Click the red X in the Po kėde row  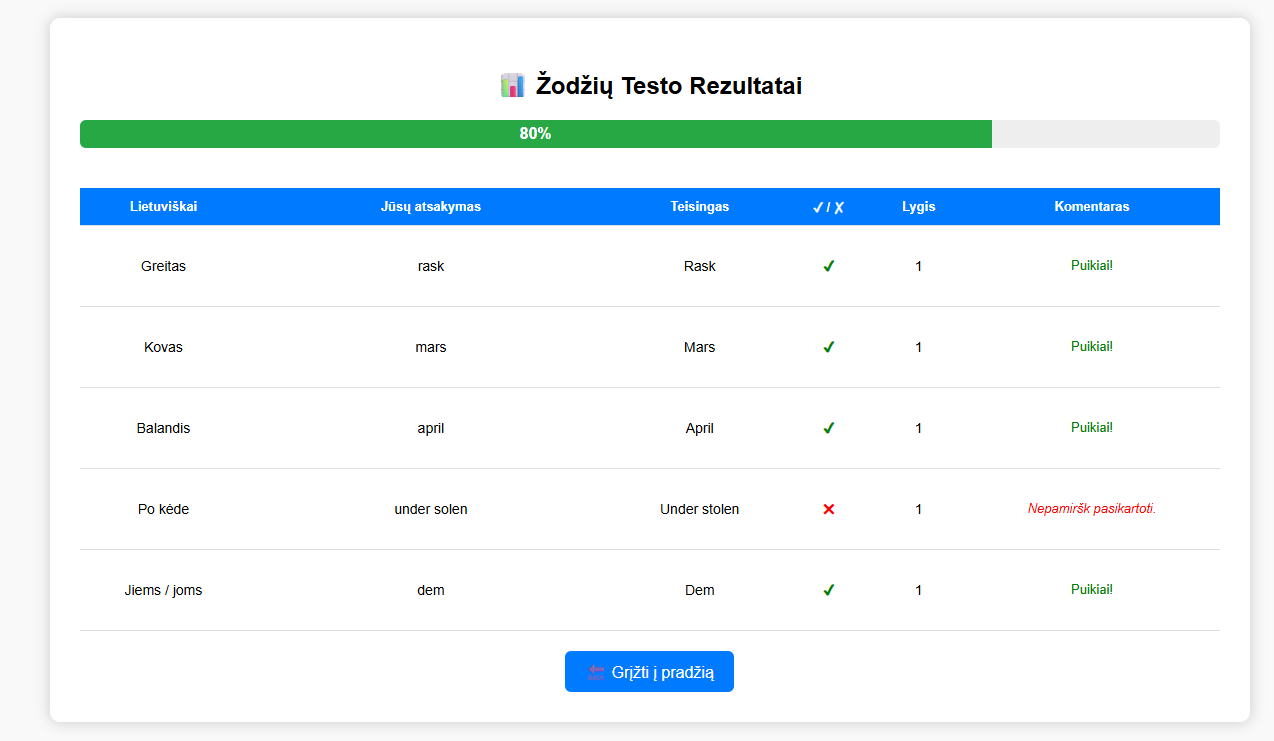pyautogui.click(x=828, y=509)
